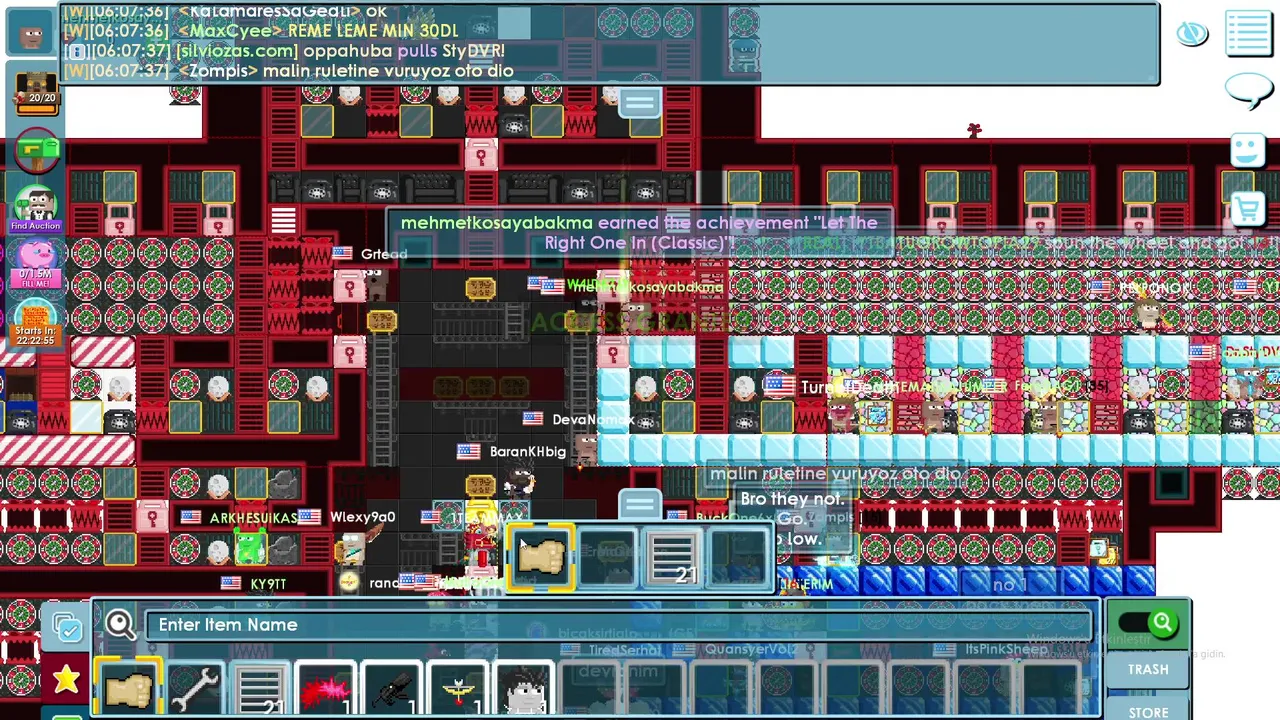Open the smiley emote icon
This screenshot has height=720, width=1280.
[x=1248, y=150]
